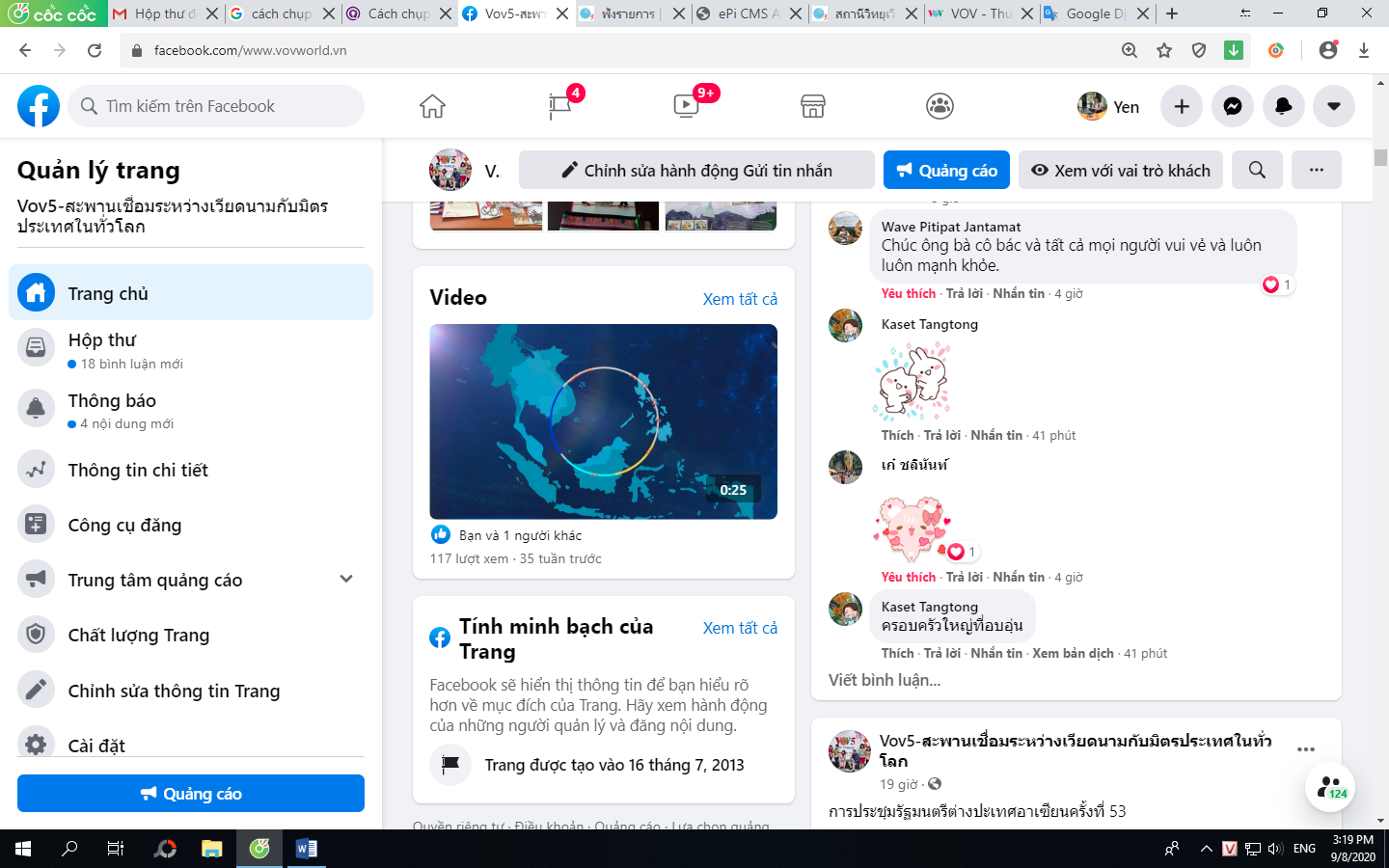Screen dimensions: 1389x868
Task: Click the Facebook search field
Action: pyautogui.click(x=217, y=106)
